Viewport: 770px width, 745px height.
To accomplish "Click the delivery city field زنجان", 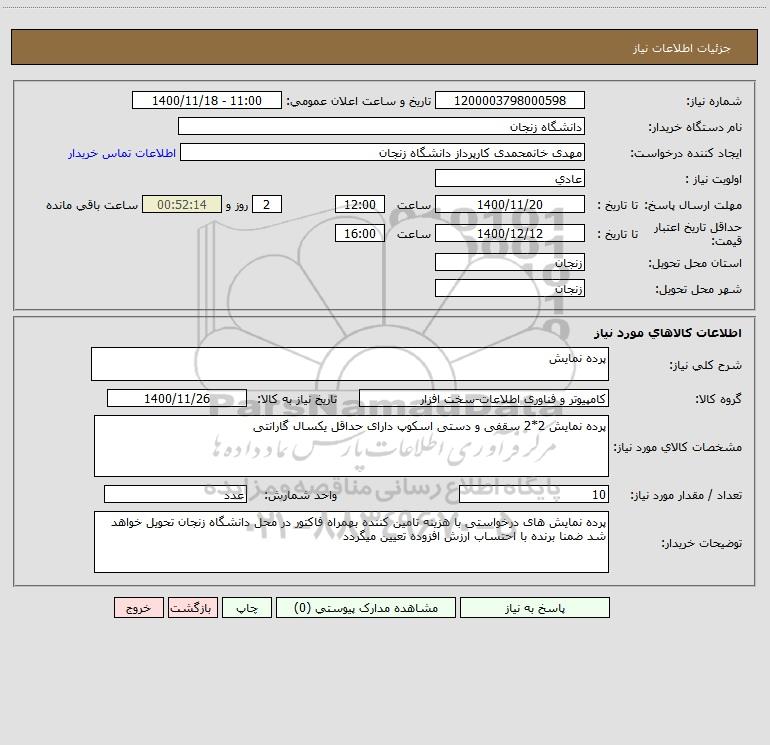I will click(x=510, y=288).
